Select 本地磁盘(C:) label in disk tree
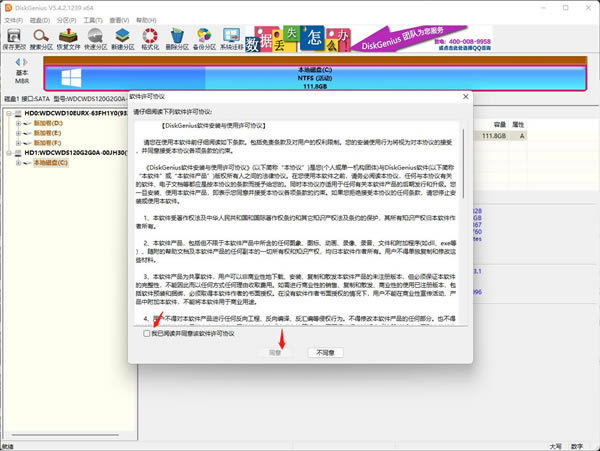The height and width of the screenshot is (451, 600). click(x=51, y=163)
